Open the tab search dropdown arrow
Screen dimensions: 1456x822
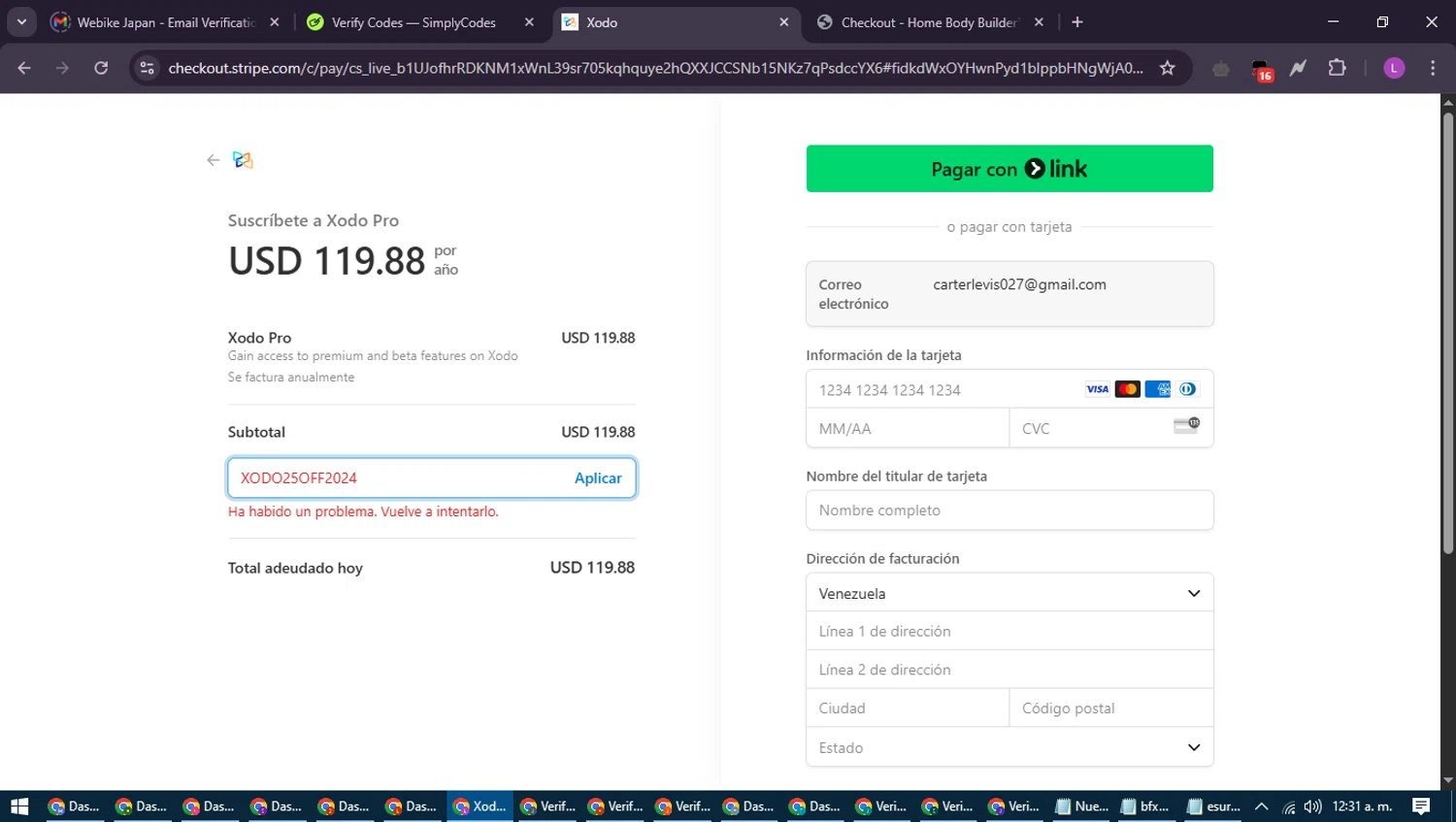click(21, 21)
